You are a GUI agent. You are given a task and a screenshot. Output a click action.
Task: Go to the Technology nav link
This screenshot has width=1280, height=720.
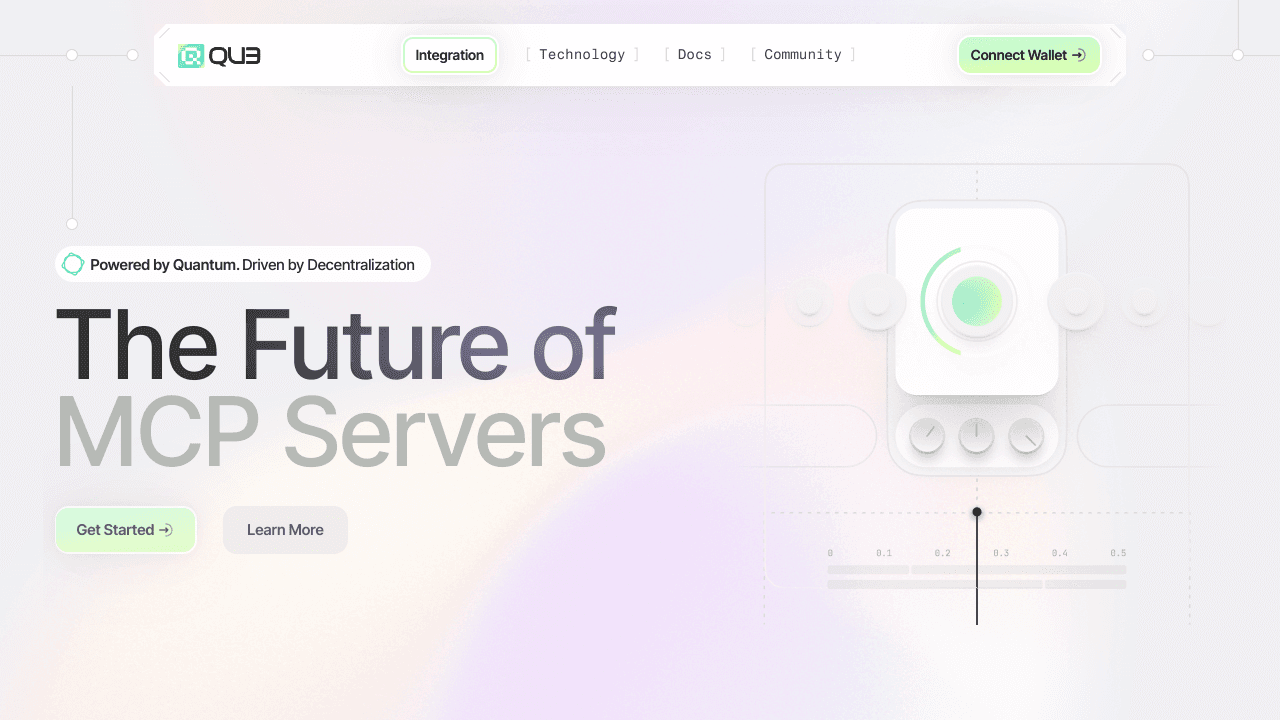tap(582, 55)
